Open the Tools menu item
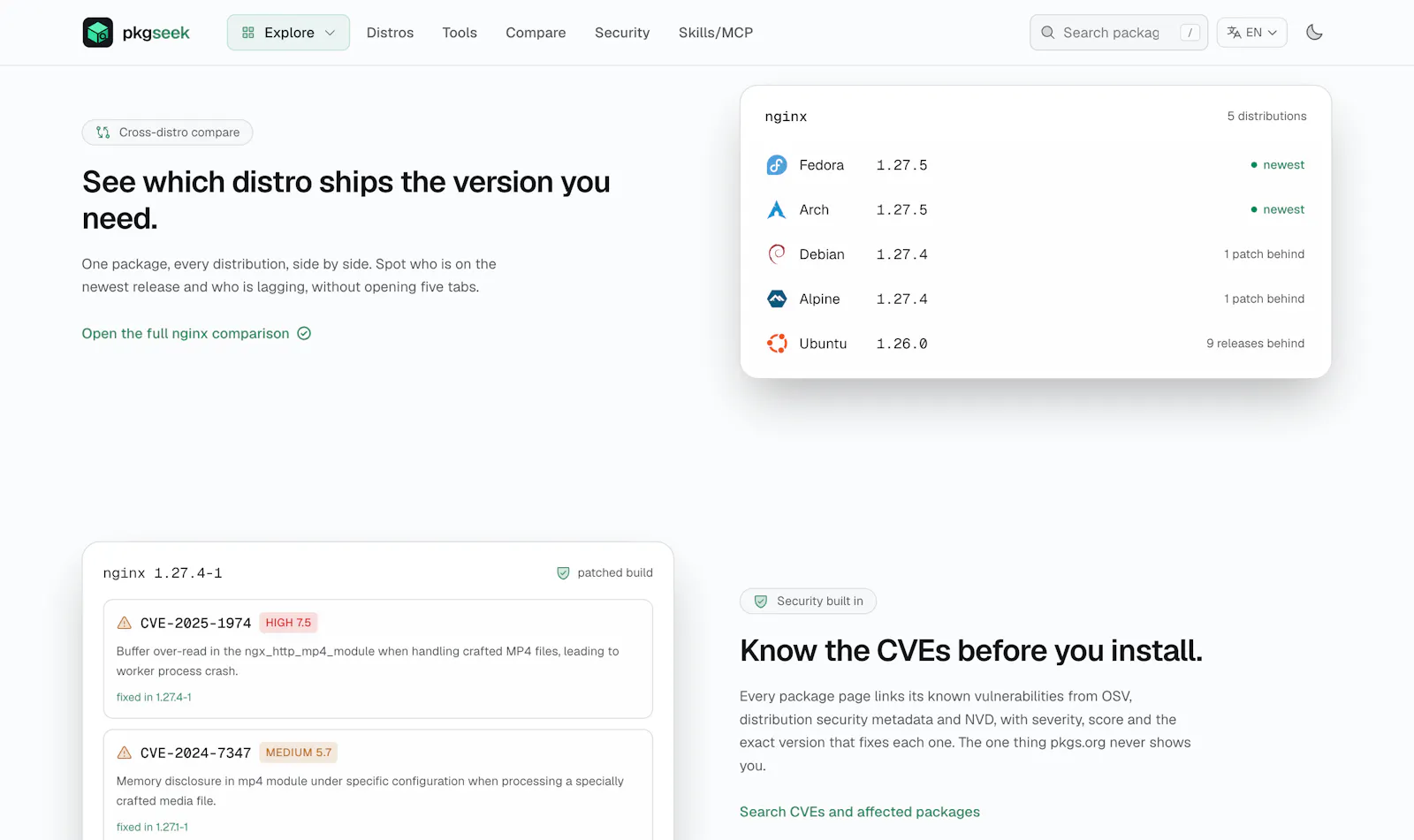Viewport: 1414px width, 840px height. point(460,33)
